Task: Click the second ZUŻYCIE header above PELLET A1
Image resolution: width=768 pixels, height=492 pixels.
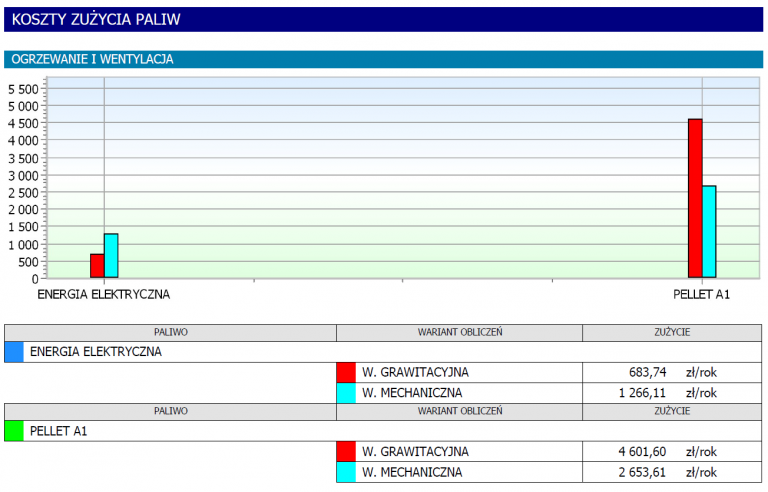Action: pyautogui.click(x=672, y=412)
